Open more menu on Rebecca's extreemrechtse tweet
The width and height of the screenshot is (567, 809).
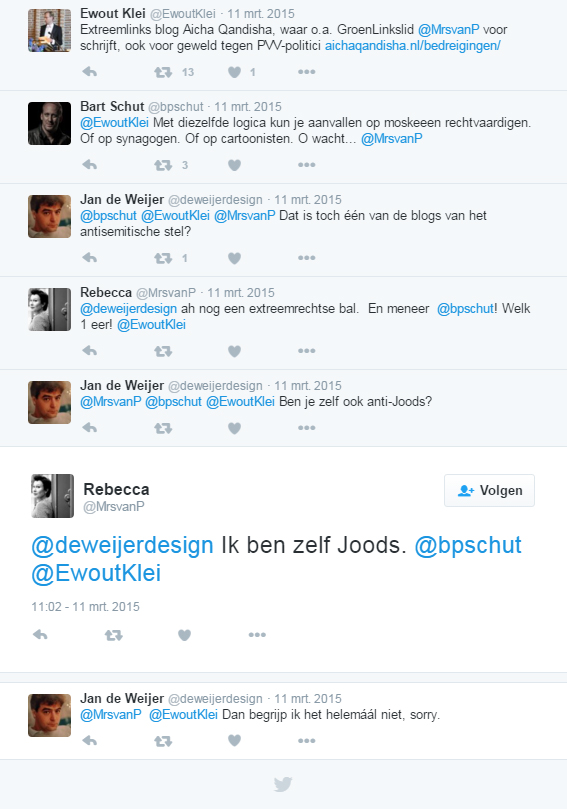[x=306, y=351]
